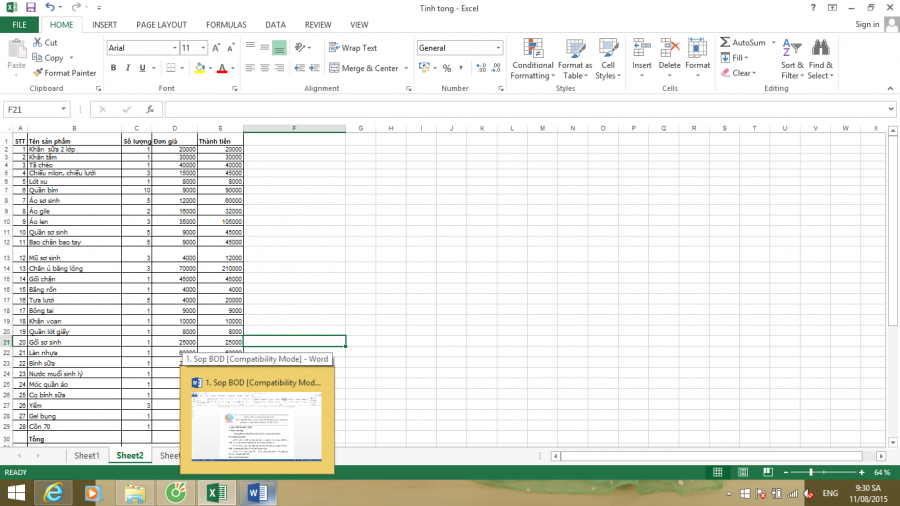
Task: Apply Conditional Formatting from the Styles group
Action: pos(532,60)
